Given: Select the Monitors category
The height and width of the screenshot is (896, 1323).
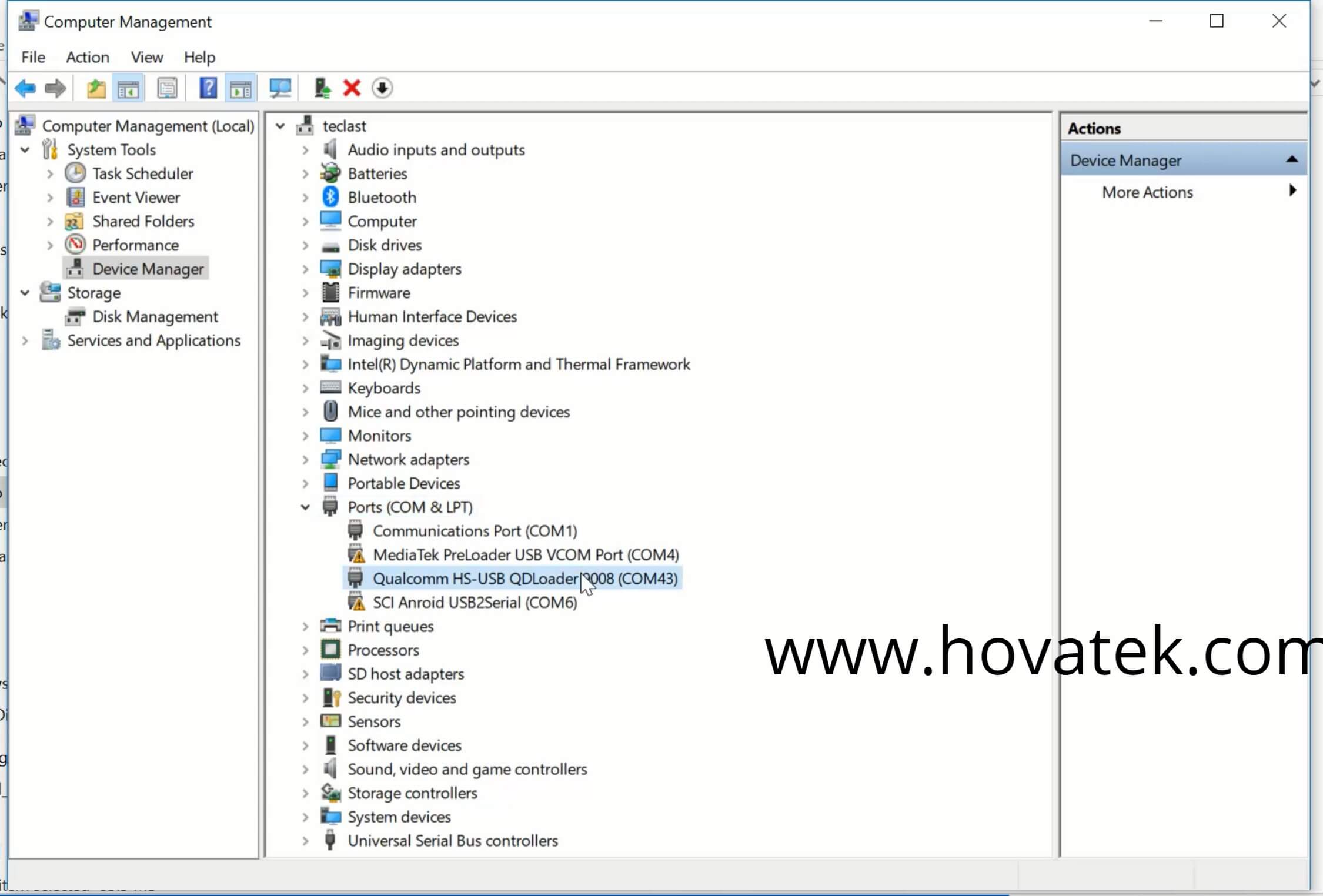Looking at the screenshot, I should click(x=379, y=436).
